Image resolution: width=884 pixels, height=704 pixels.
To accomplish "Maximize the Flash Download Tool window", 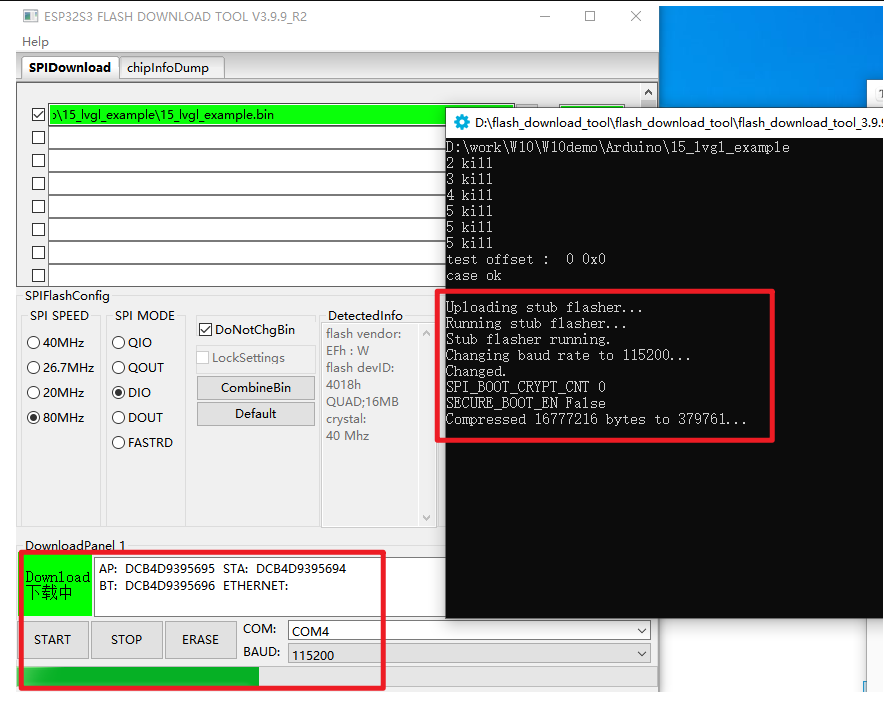I will 590,16.
